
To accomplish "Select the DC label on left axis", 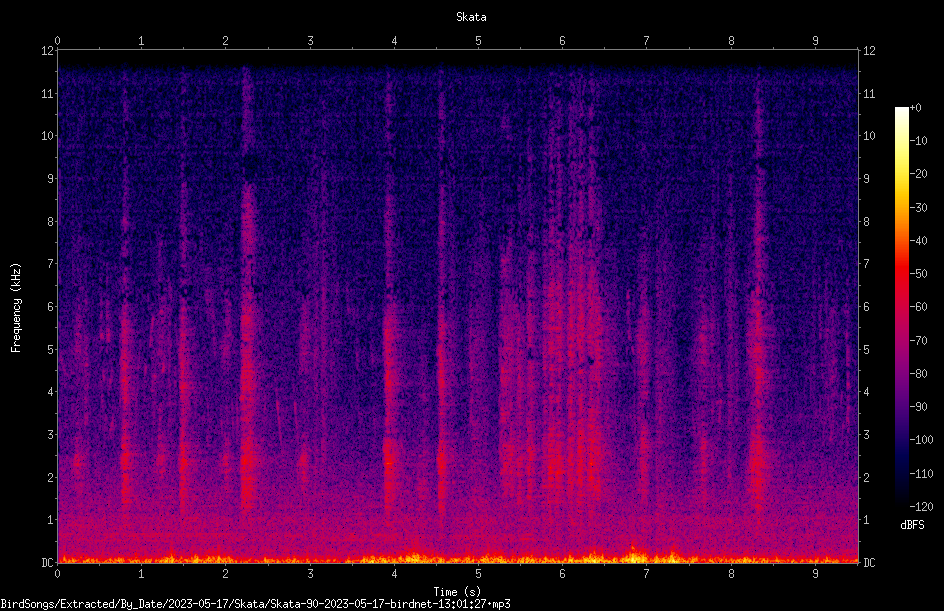I will click(48, 563).
